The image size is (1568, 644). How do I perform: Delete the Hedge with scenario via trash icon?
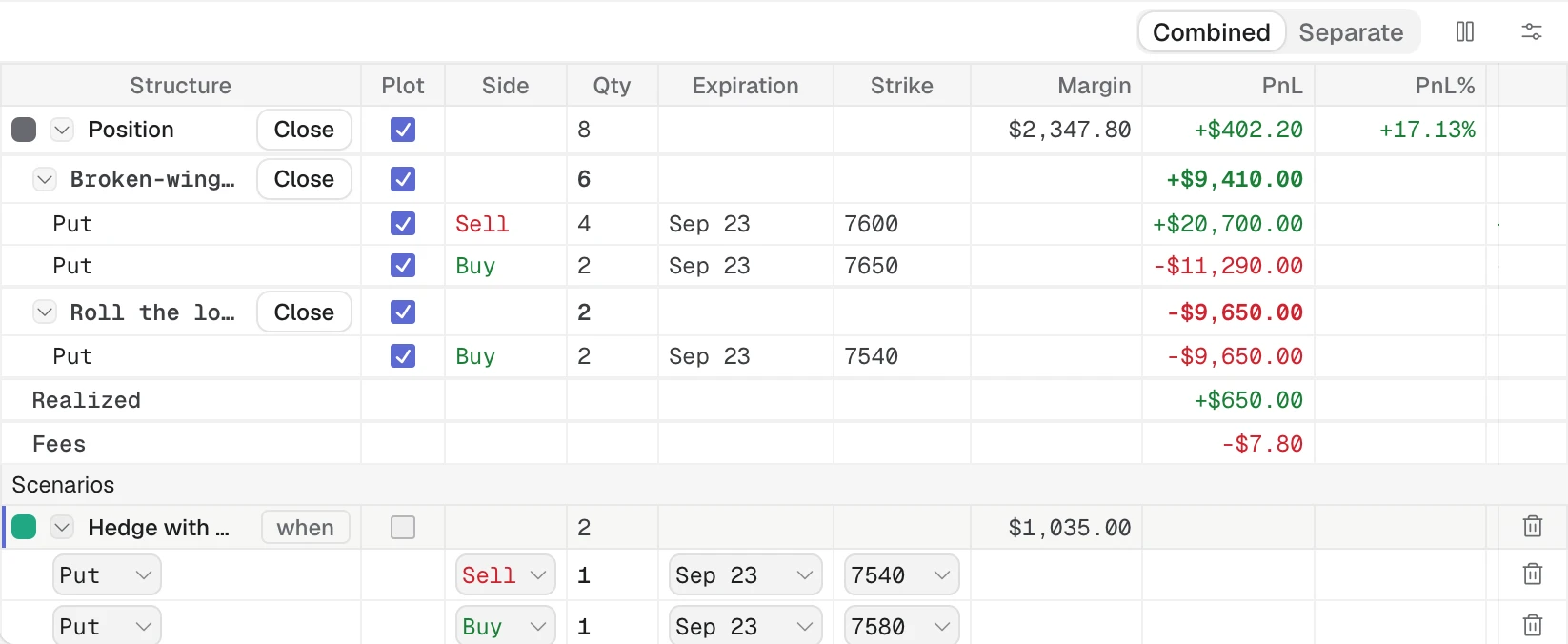click(x=1533, y=527)
